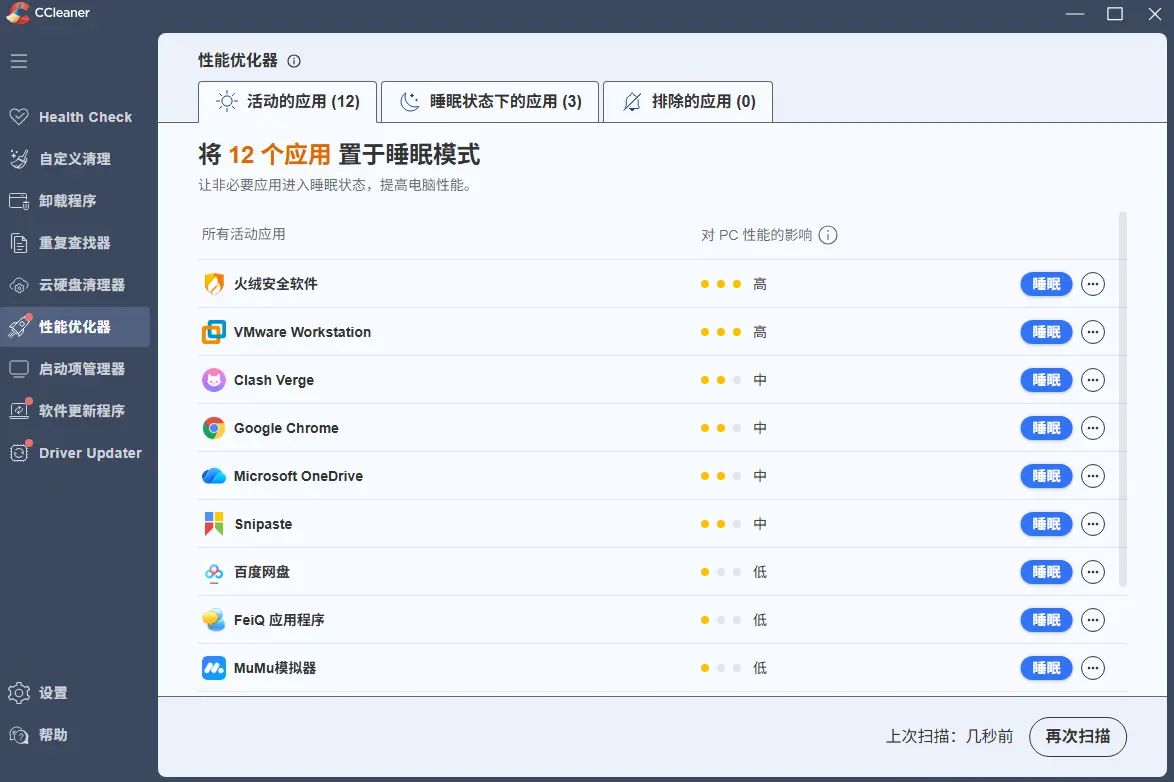
Task: Open more options for FeiQ 应用程序
Action: point(1093,619)
